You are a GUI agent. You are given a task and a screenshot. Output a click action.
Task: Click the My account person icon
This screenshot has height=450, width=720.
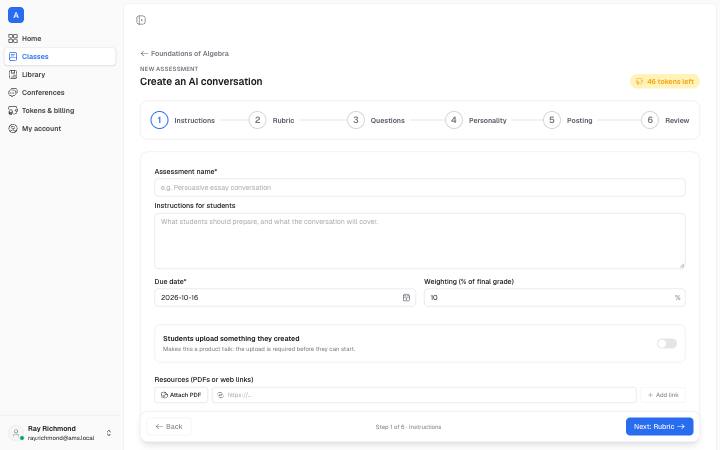[x=13, y=129]
